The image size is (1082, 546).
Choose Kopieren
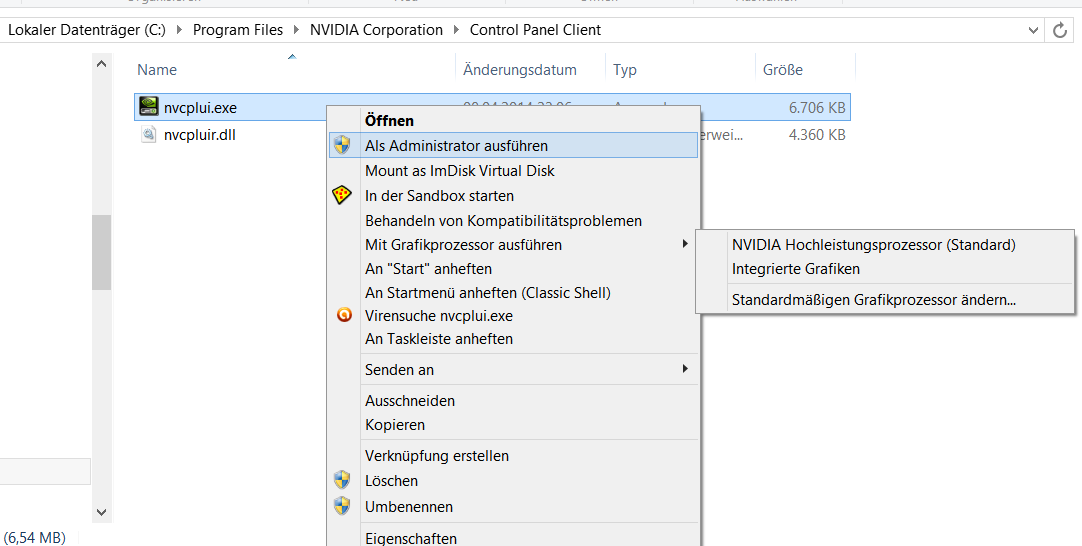point(513,425)
